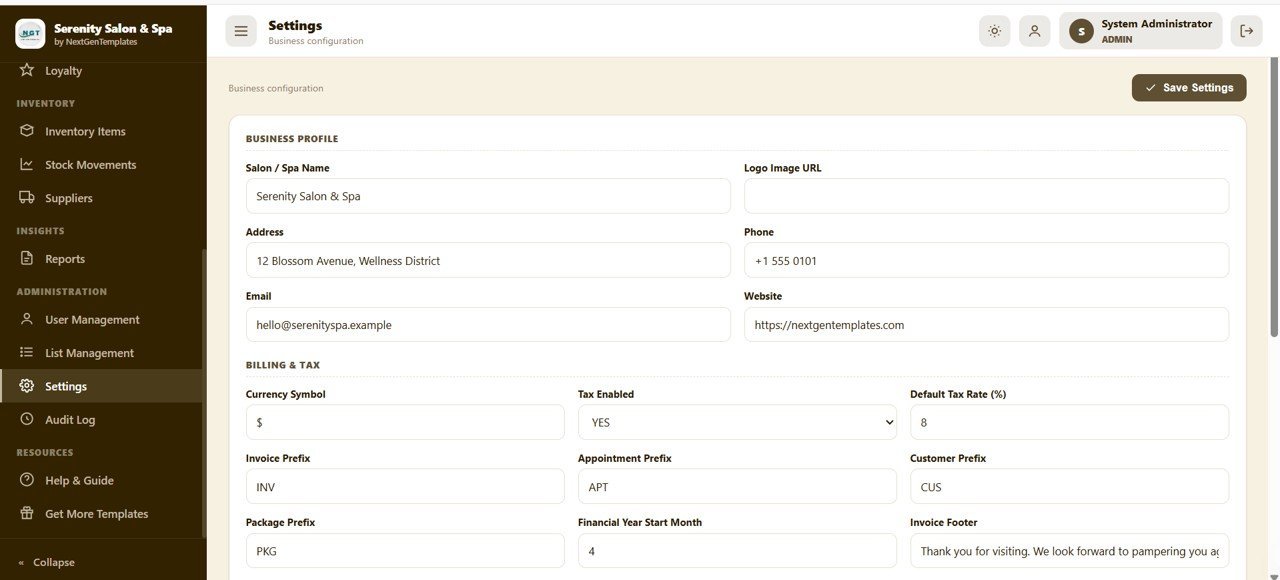Open Stock Movements in sidebar
Image resolution: width=1280 pixels, height=580 pixels.
[101, 164]
